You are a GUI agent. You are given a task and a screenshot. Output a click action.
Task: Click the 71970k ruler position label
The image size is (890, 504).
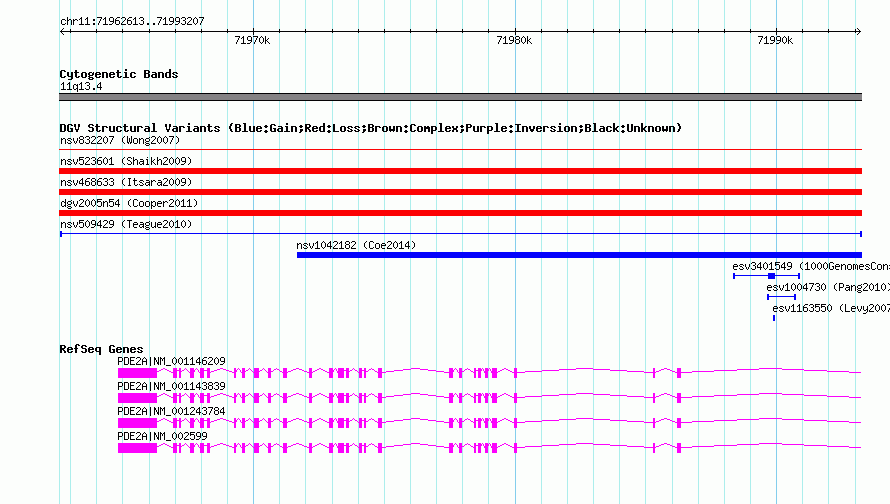point(252,40)
